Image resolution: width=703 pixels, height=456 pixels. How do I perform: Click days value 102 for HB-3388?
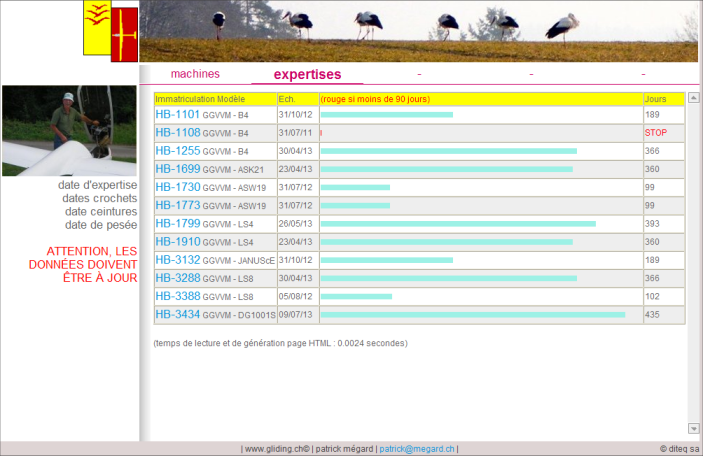tap(652, 296)
